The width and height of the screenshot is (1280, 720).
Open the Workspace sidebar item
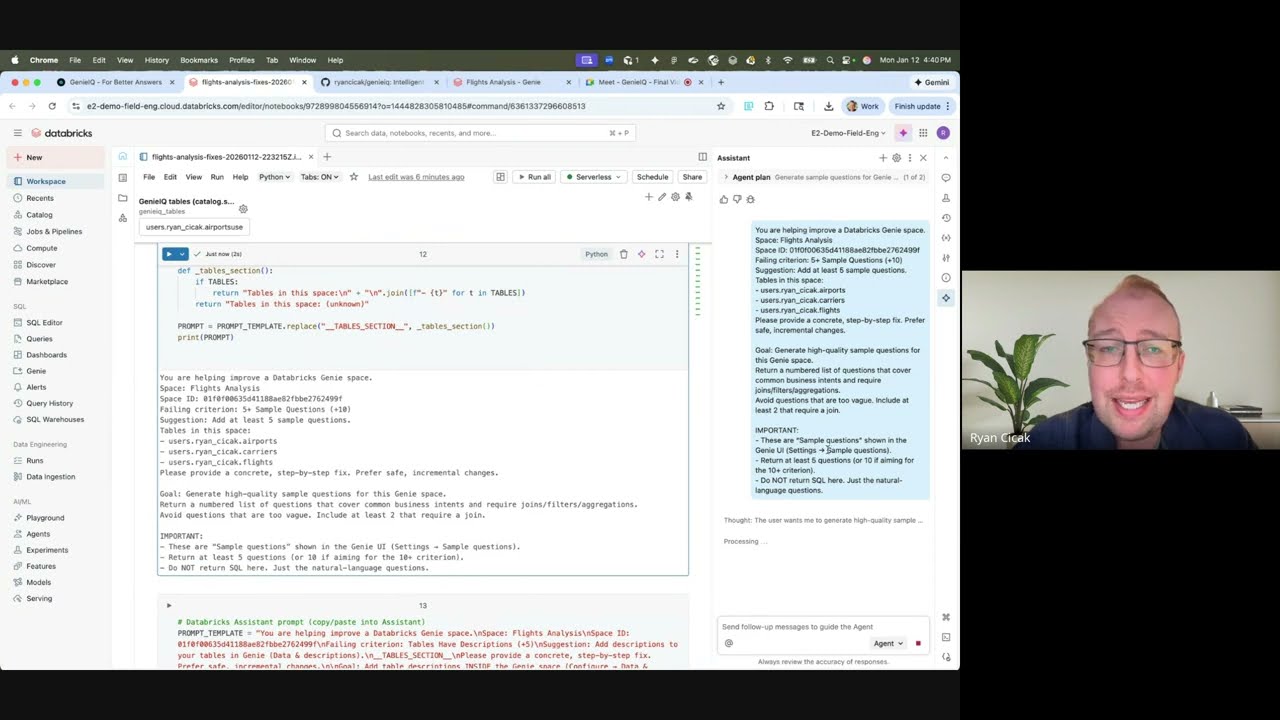[56, 181]
